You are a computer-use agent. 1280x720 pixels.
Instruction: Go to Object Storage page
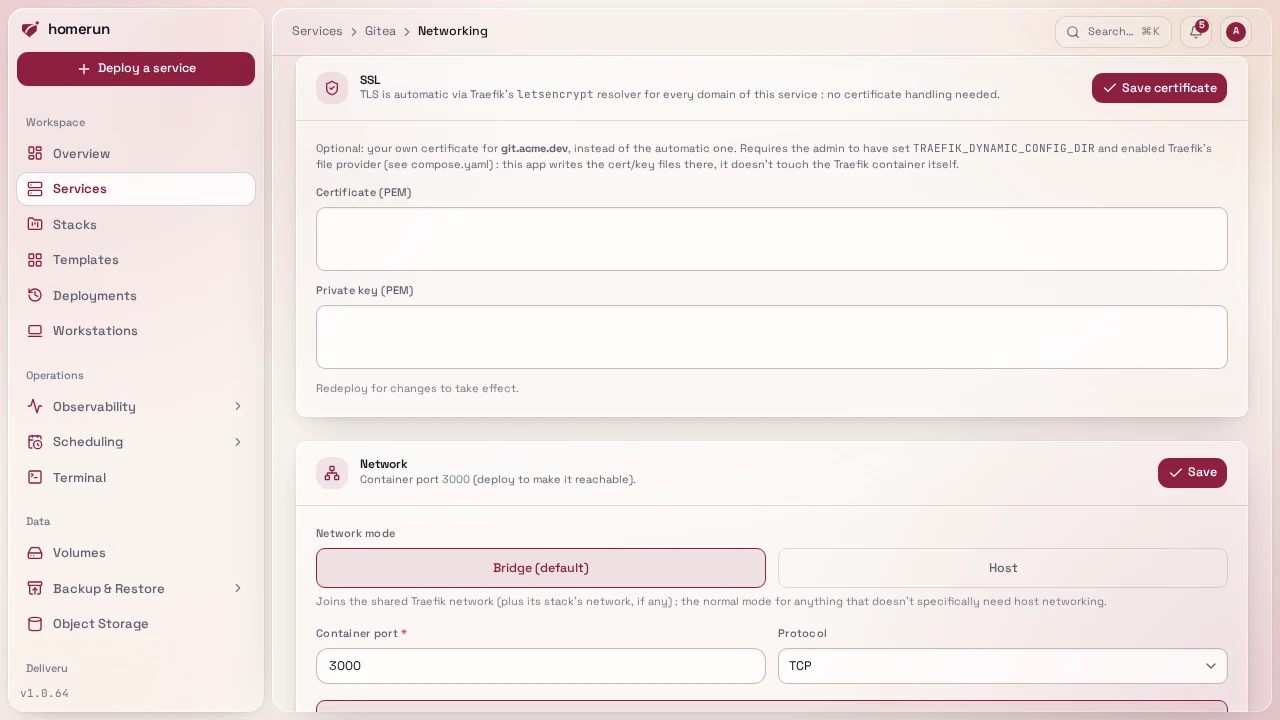[x=136, y=624]
